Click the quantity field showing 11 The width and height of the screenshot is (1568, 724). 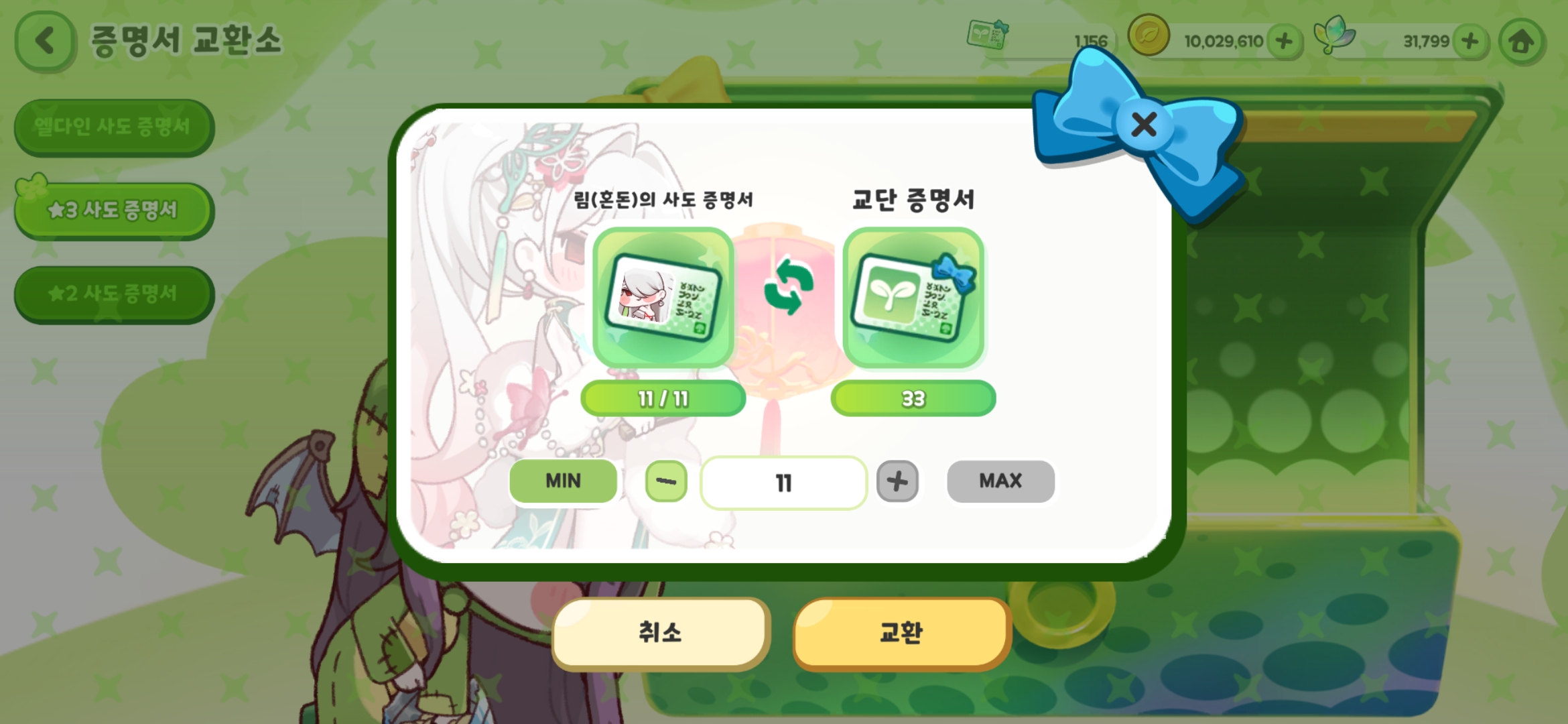click(x=783, y=483)
